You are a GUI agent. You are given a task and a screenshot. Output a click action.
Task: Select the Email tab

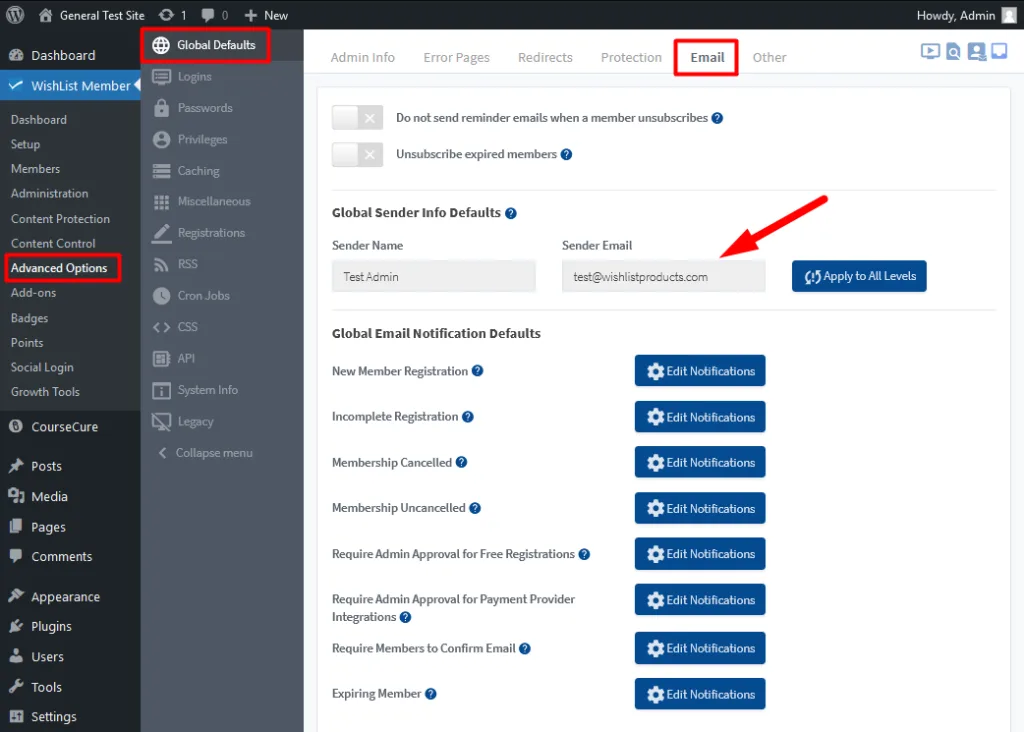click(707, 57)
